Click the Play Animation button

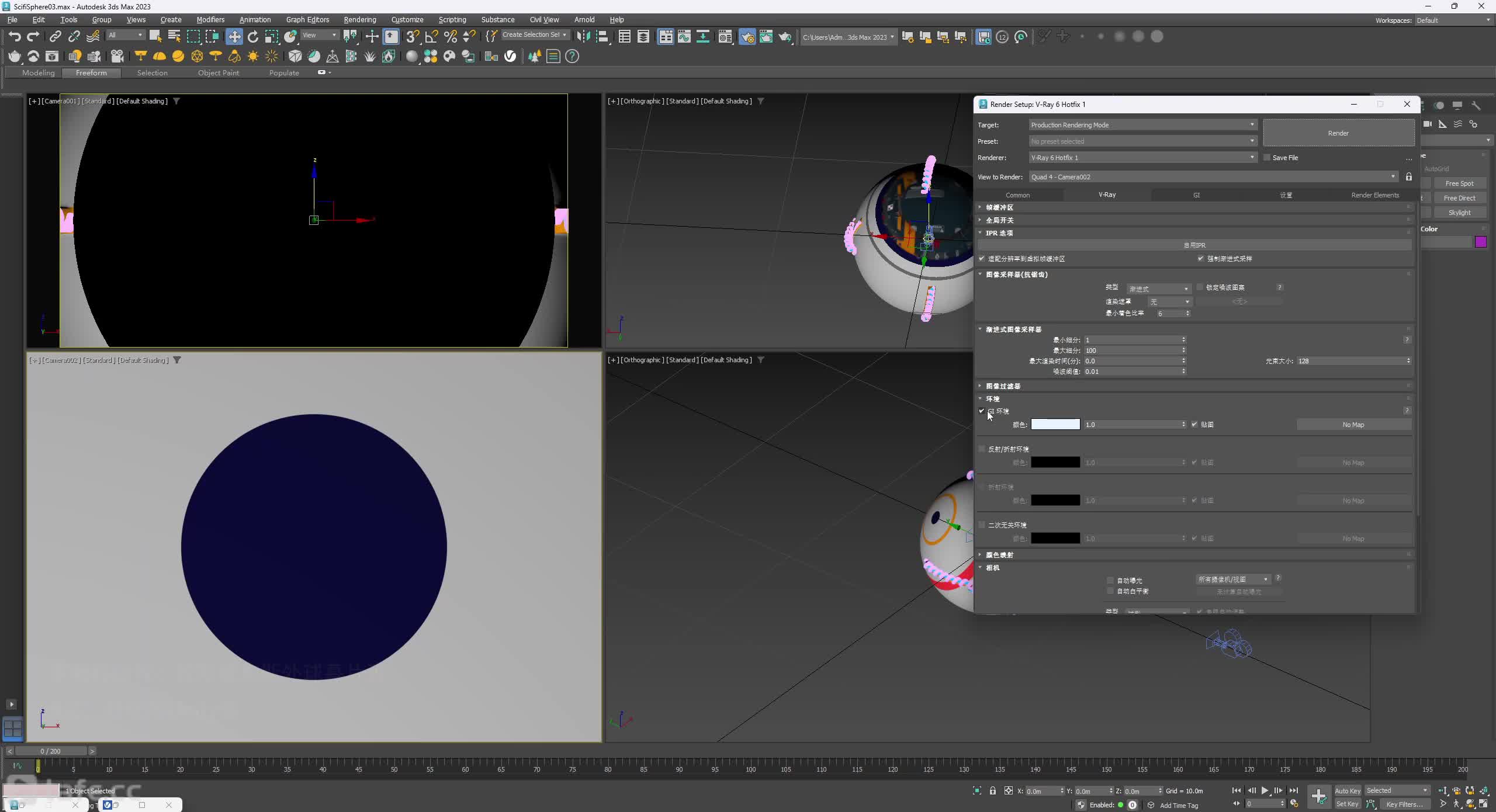point(1265,790)
